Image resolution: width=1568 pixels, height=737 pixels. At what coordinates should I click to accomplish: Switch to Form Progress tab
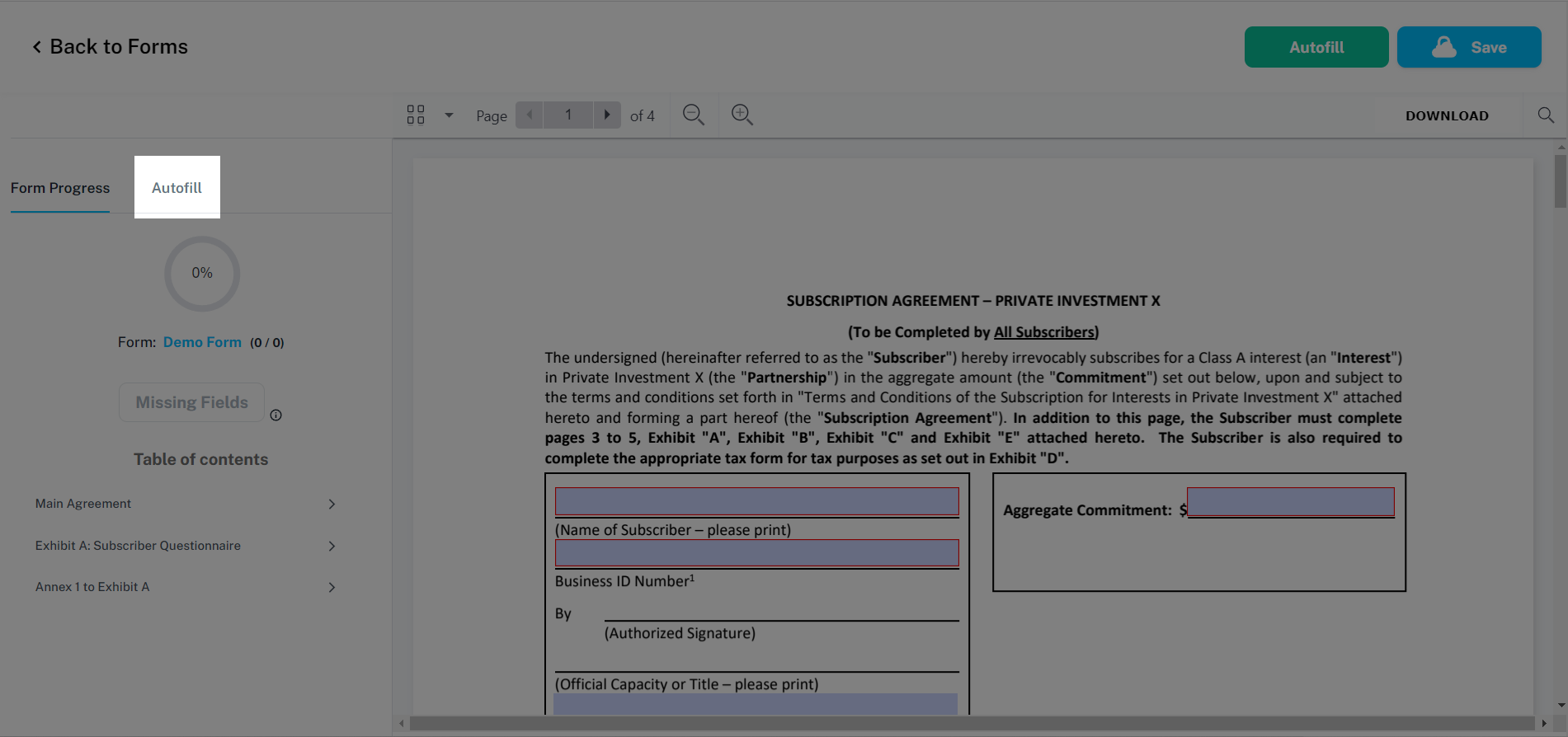(60, 188)
